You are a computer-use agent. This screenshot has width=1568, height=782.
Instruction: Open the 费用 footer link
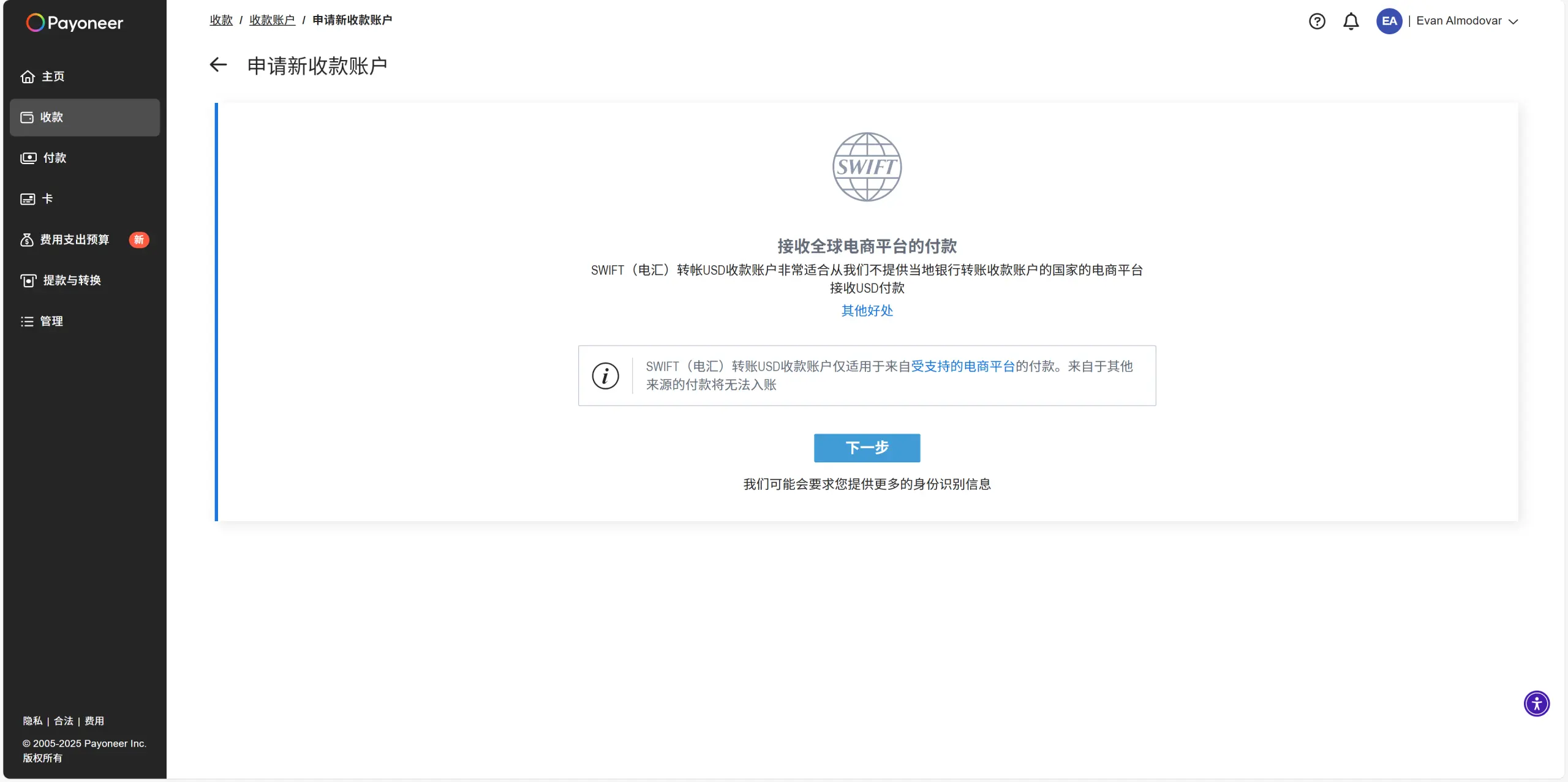pos(94,721)
